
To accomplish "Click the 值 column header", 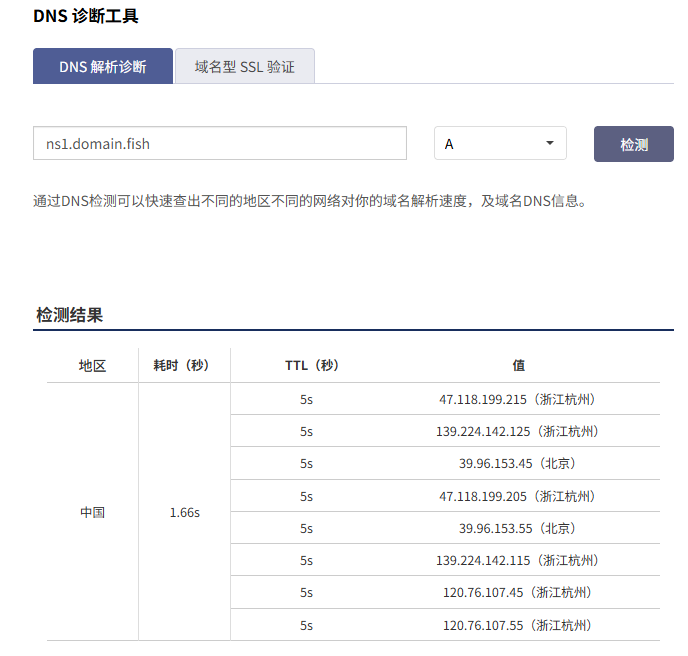I will pyautogui.click(x=518, y=365).
